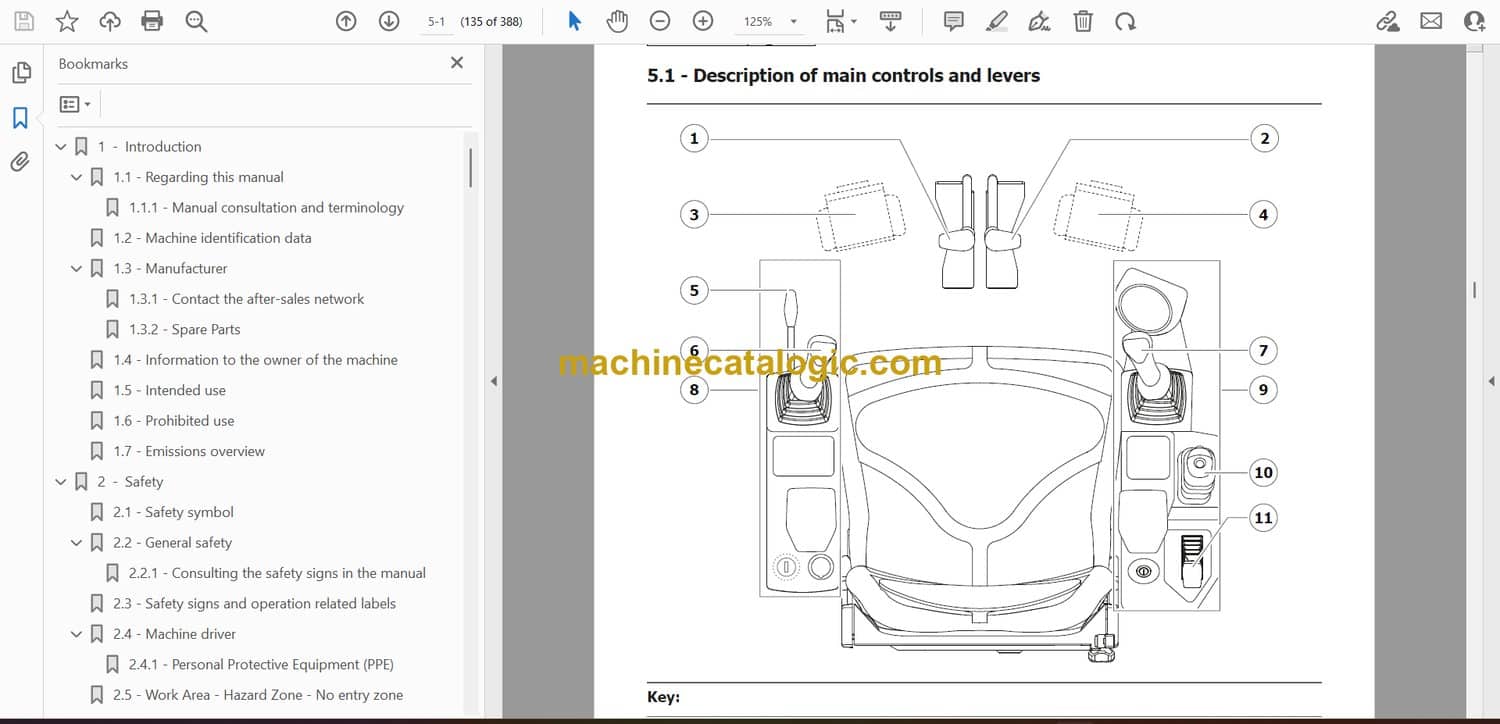The height and width of the screenshot is (724, 1500).
Task: Click the 'Bookmarks' panel title
Action: coord(93,64)
